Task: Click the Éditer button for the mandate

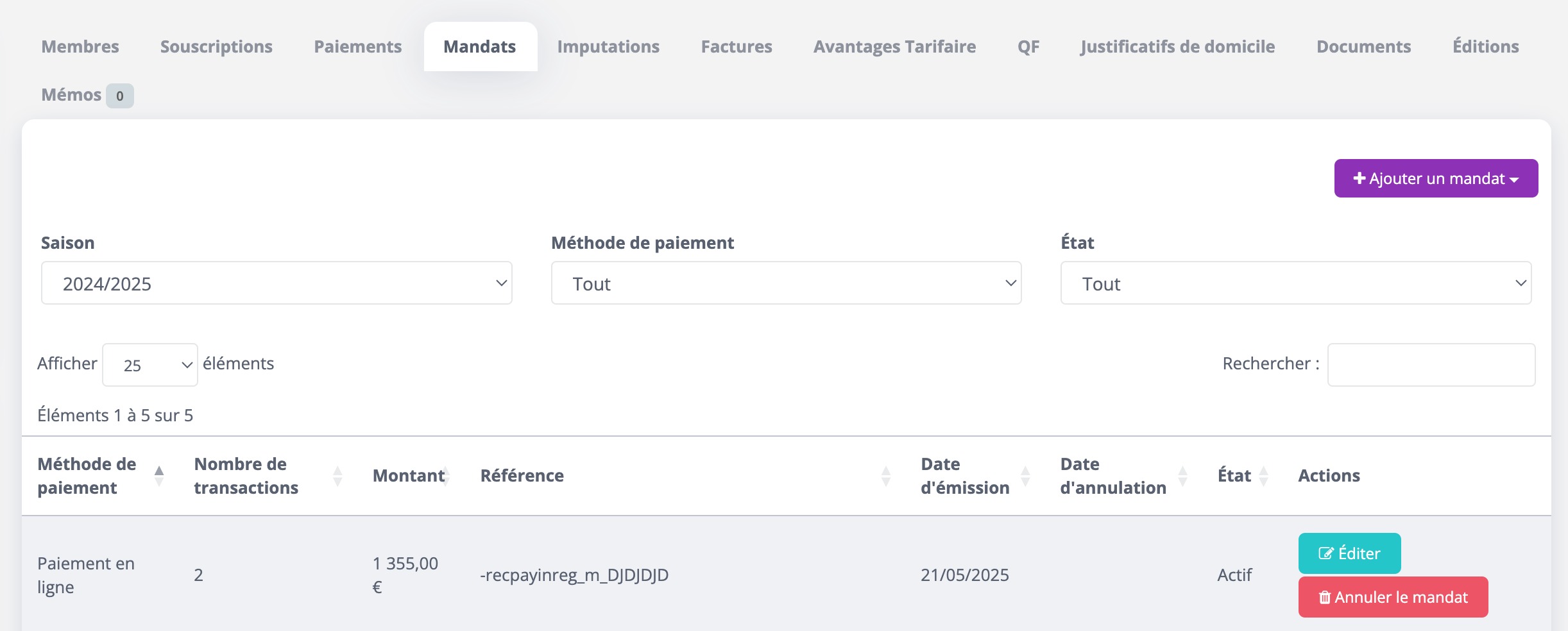Action: (x=1349, y=553)
